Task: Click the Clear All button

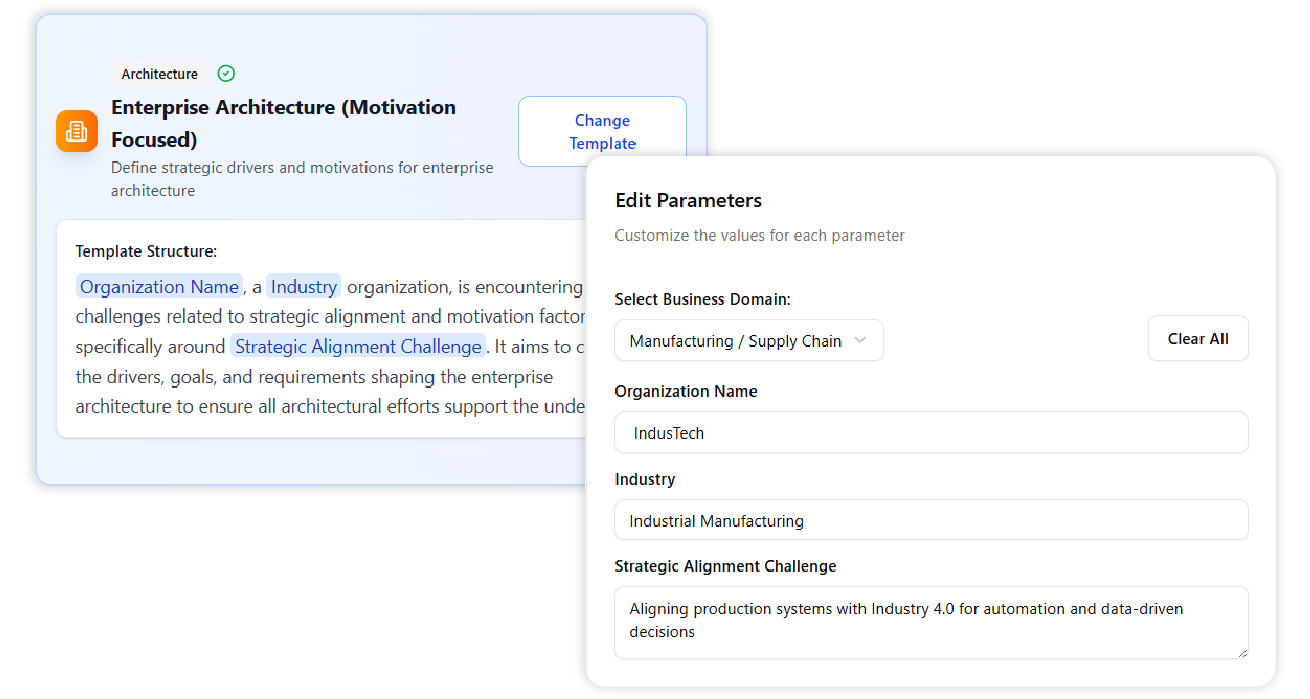Action: [x=1197, y=339]
